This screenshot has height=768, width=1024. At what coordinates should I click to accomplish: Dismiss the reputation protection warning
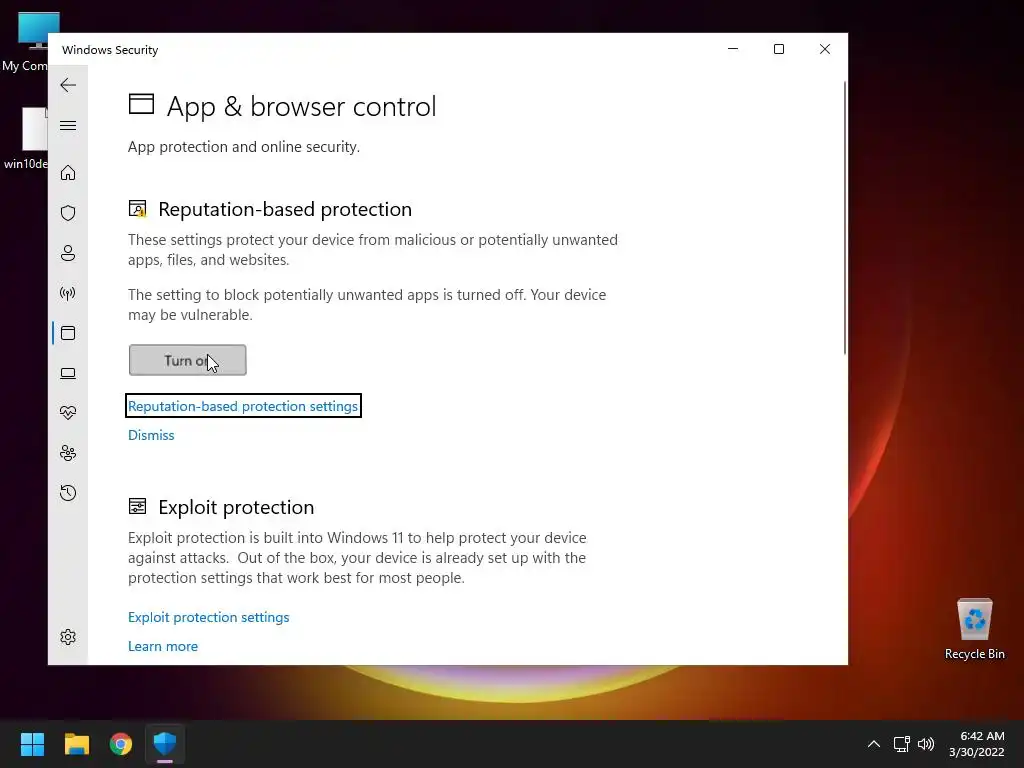click(151, 435)
